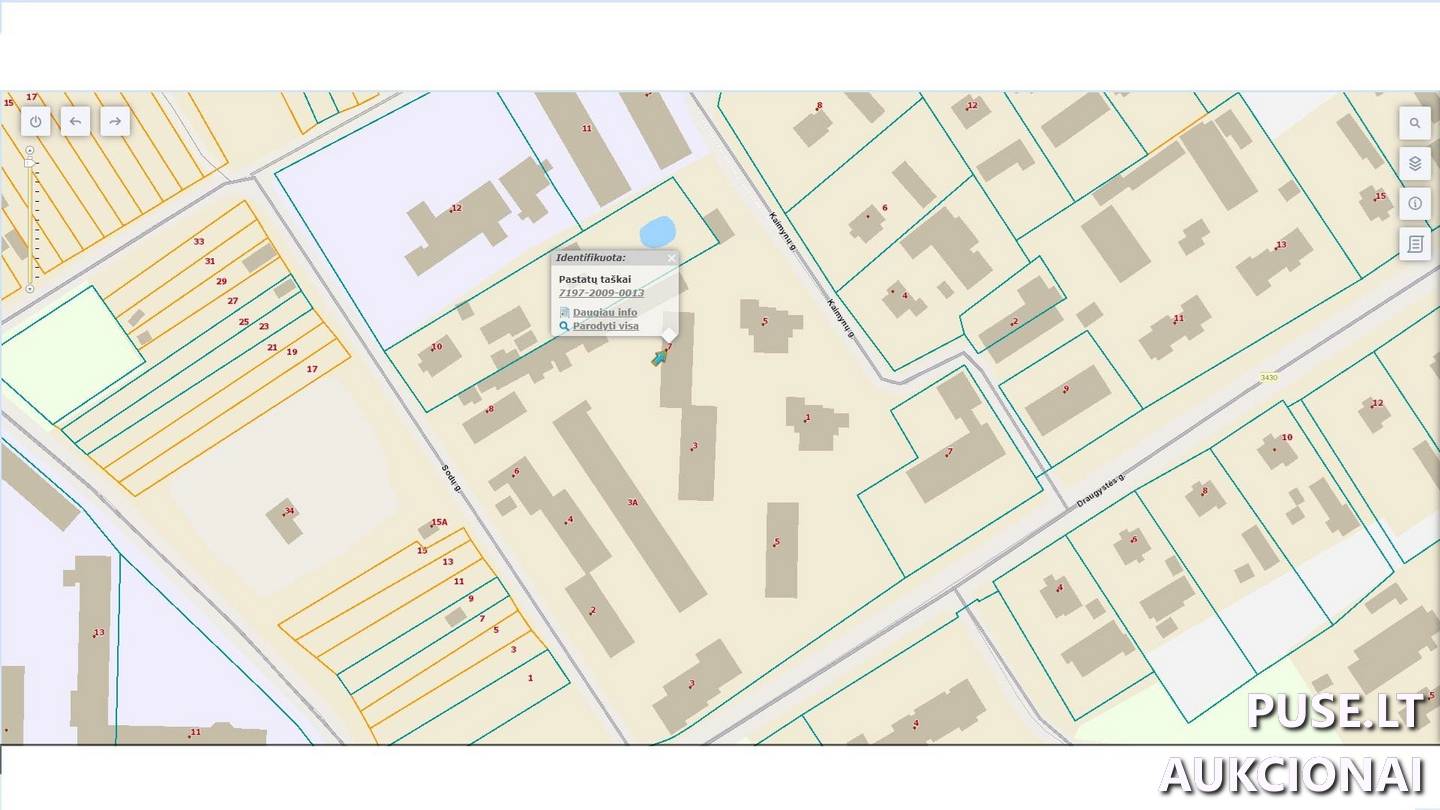Open the map search tool
1440x810 pixels.
(x=1415, y=123)
